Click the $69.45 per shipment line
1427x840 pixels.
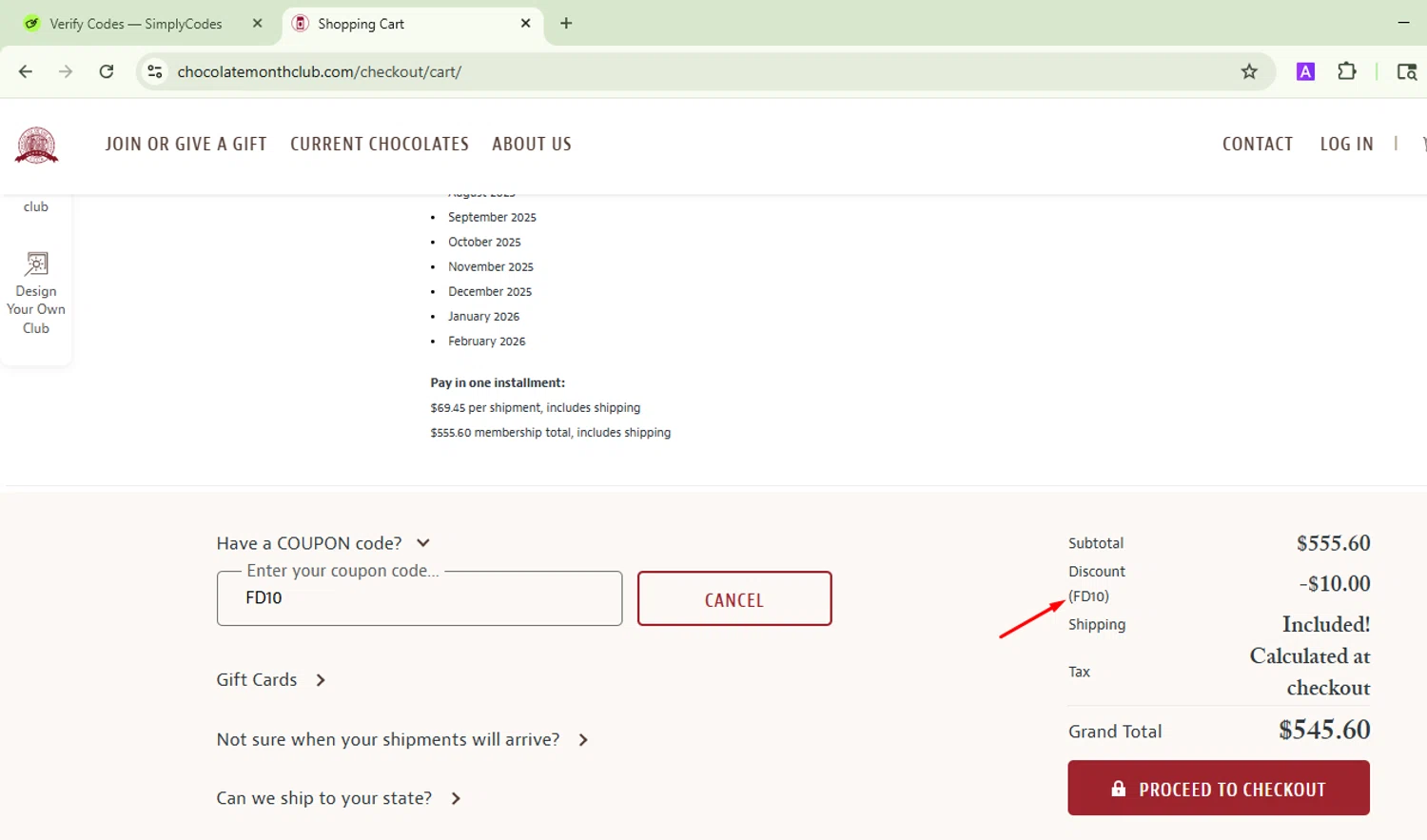coord(535,407)
